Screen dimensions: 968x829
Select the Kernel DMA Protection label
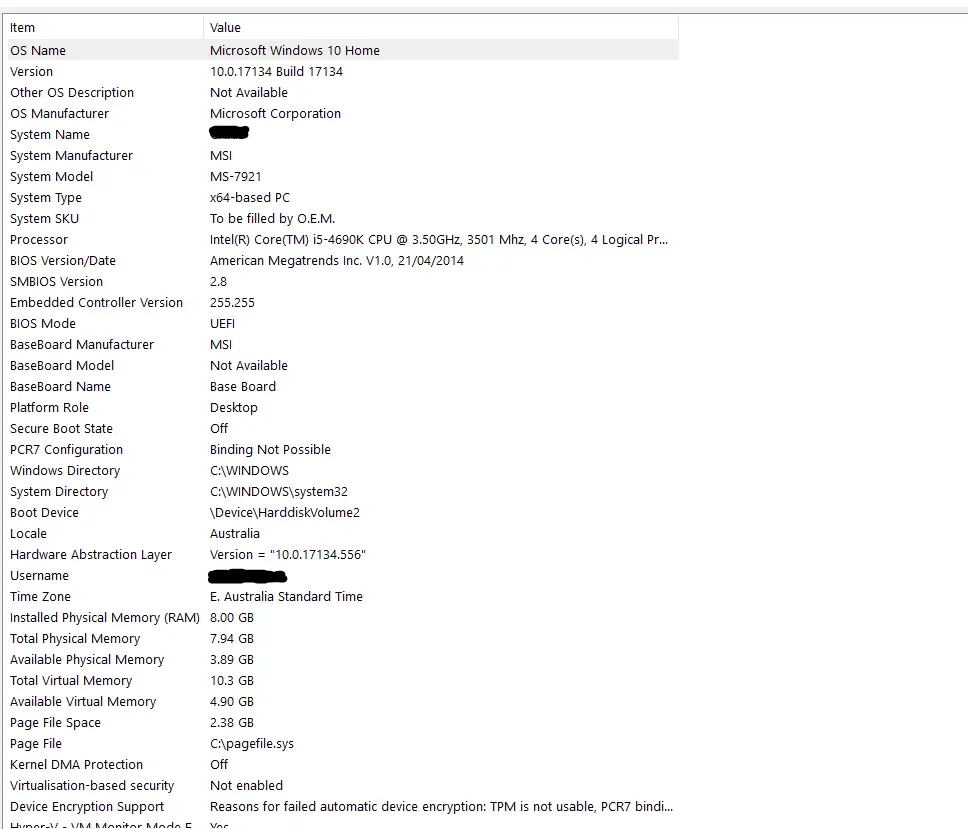click(x=77, y=764)
